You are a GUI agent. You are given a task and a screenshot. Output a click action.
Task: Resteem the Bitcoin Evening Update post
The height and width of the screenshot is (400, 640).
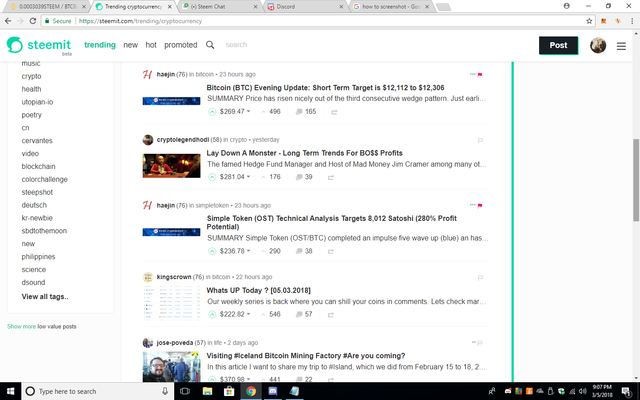click(x=334, y=112)
